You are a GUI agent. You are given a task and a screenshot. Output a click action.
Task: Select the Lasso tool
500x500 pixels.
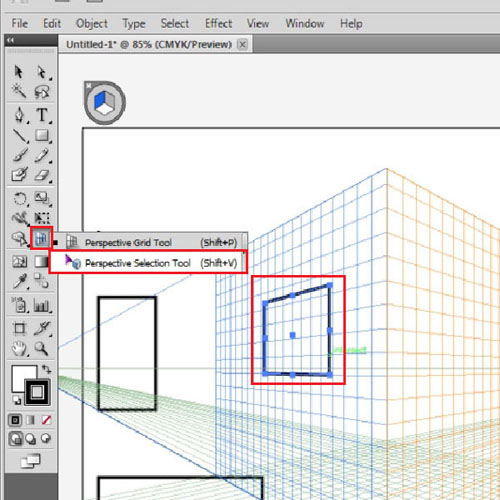coord(42,92)
